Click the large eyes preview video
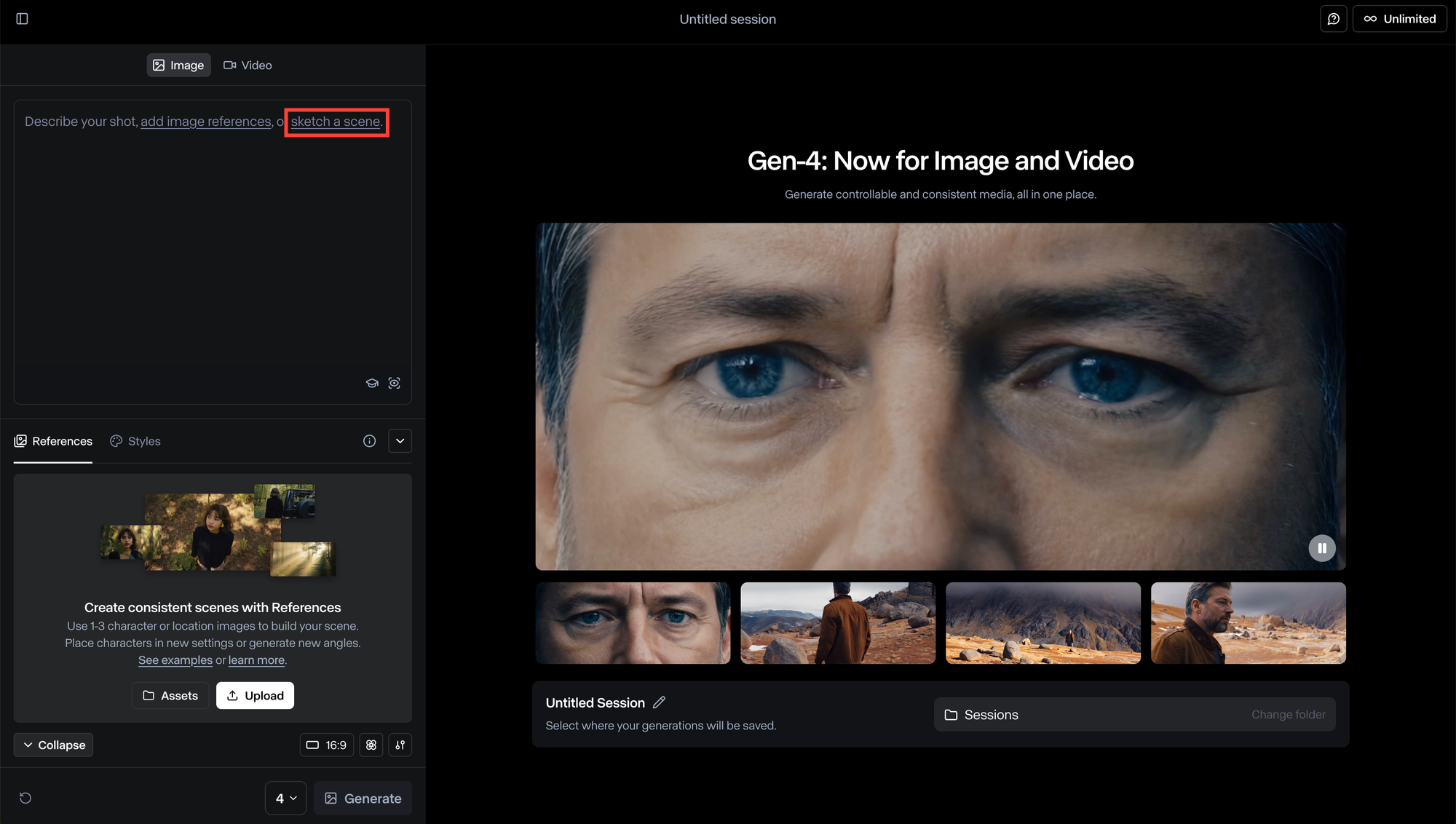 point(941,397)
